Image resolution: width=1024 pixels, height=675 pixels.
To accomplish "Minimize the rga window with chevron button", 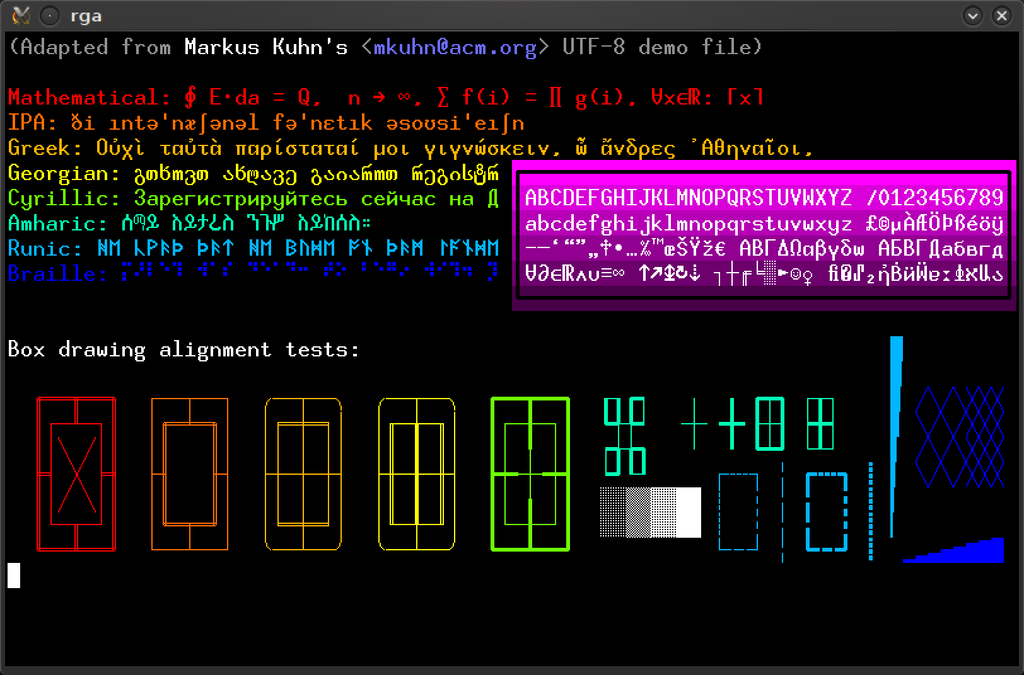I will 972,16.
